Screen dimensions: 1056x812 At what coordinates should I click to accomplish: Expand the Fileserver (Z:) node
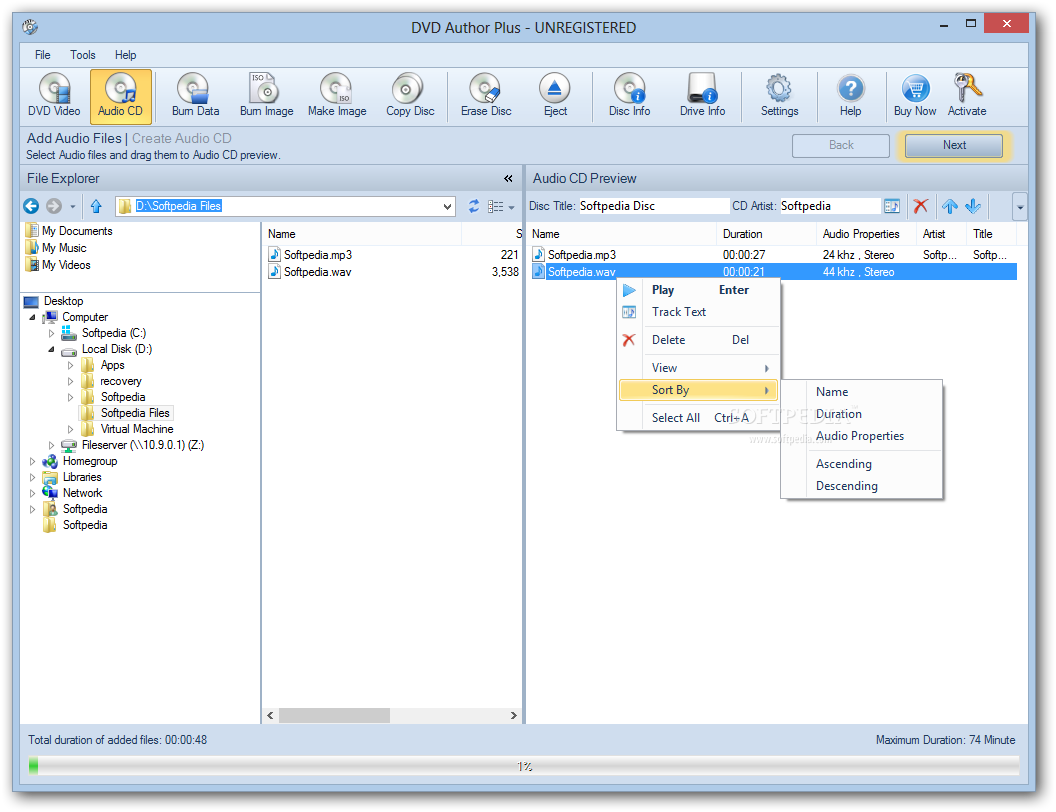(x=51, y=446)
